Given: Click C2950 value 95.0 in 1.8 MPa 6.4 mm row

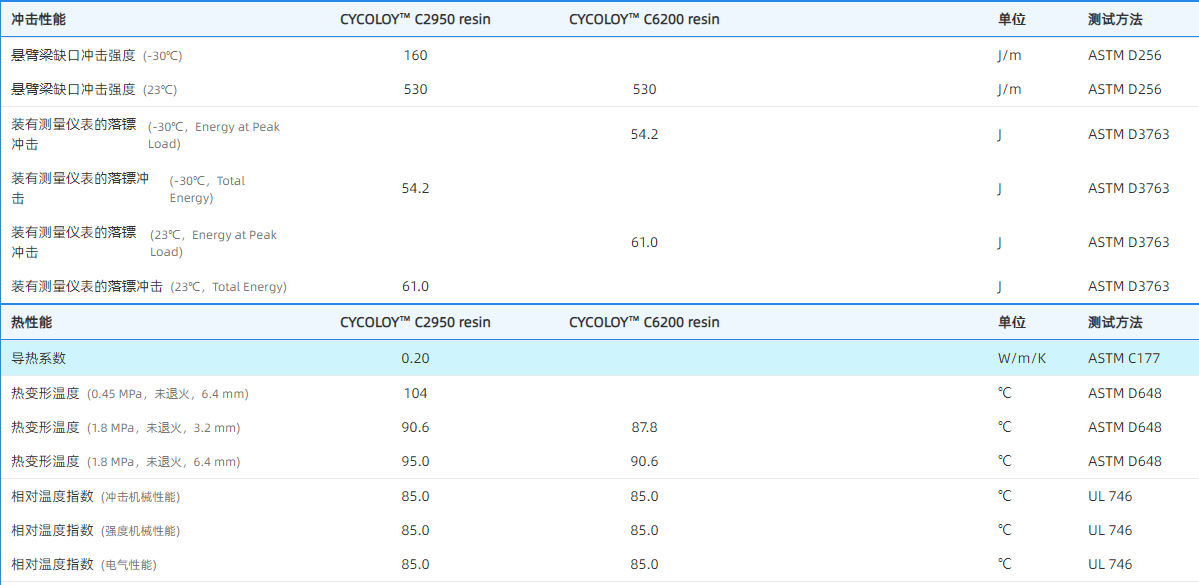Looking at the screenshot, I should [x=415, y=462].
